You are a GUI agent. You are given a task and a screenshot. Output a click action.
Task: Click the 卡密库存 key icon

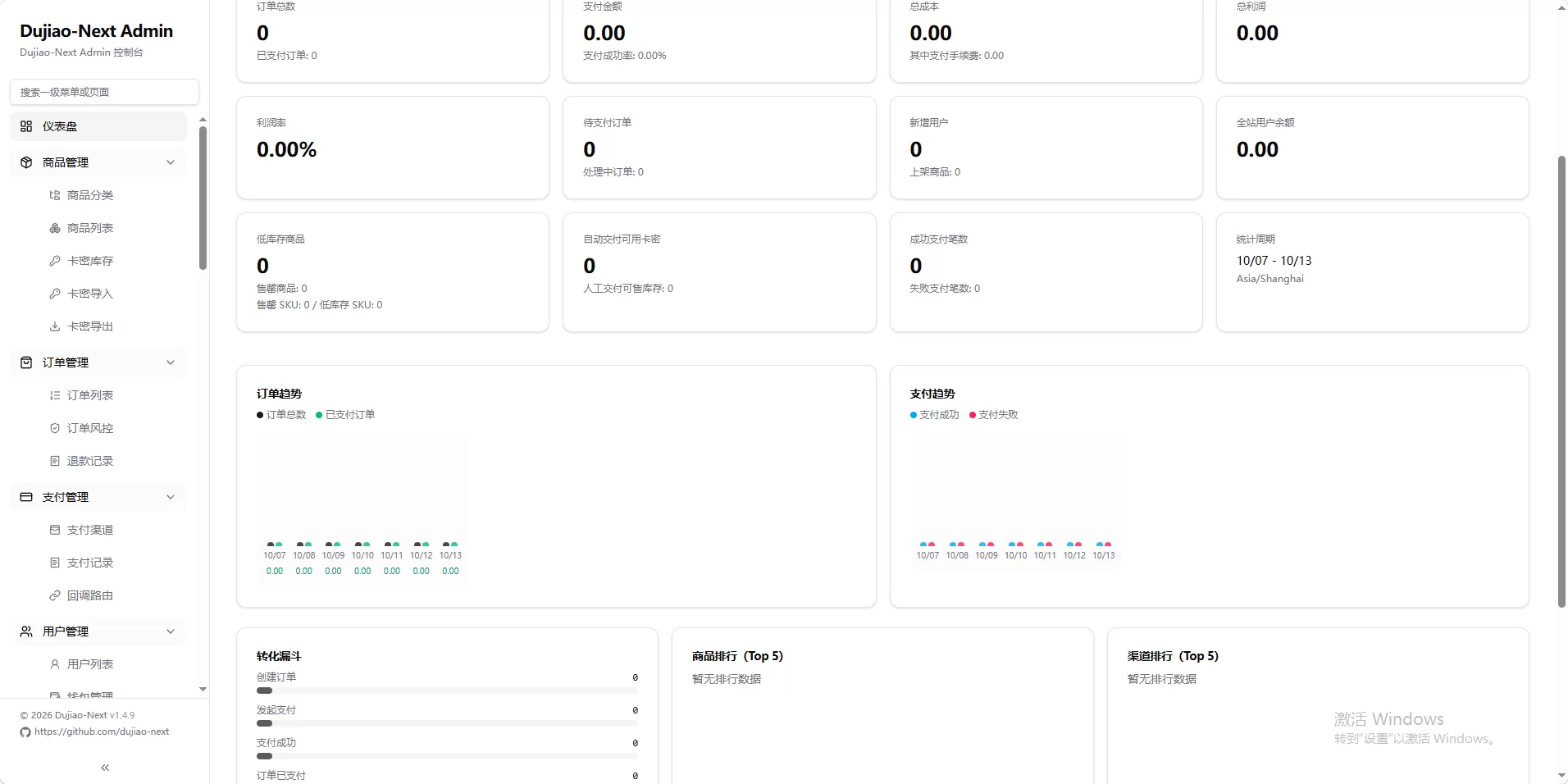click(x=55, y=261)
